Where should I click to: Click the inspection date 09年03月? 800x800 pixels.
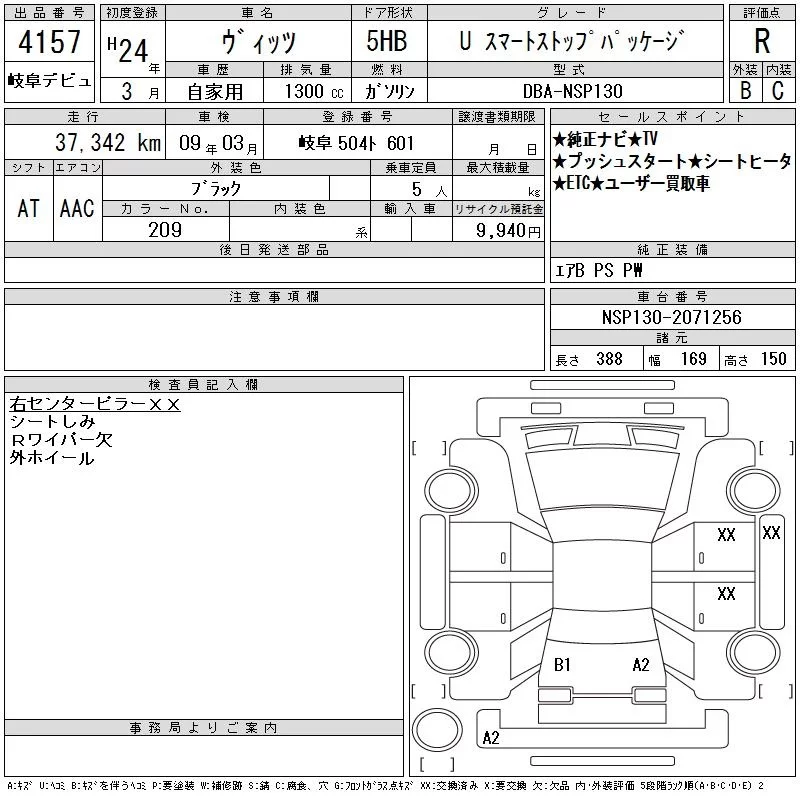[218, 143]
